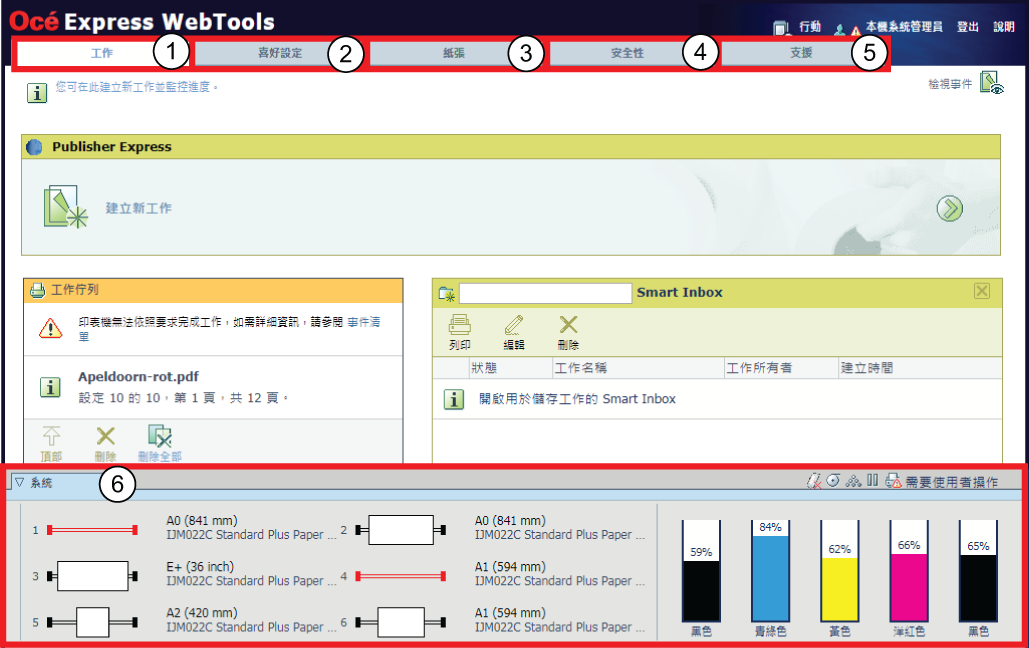
Task: Click the user icon with warning badge
Action: [847, 30]
